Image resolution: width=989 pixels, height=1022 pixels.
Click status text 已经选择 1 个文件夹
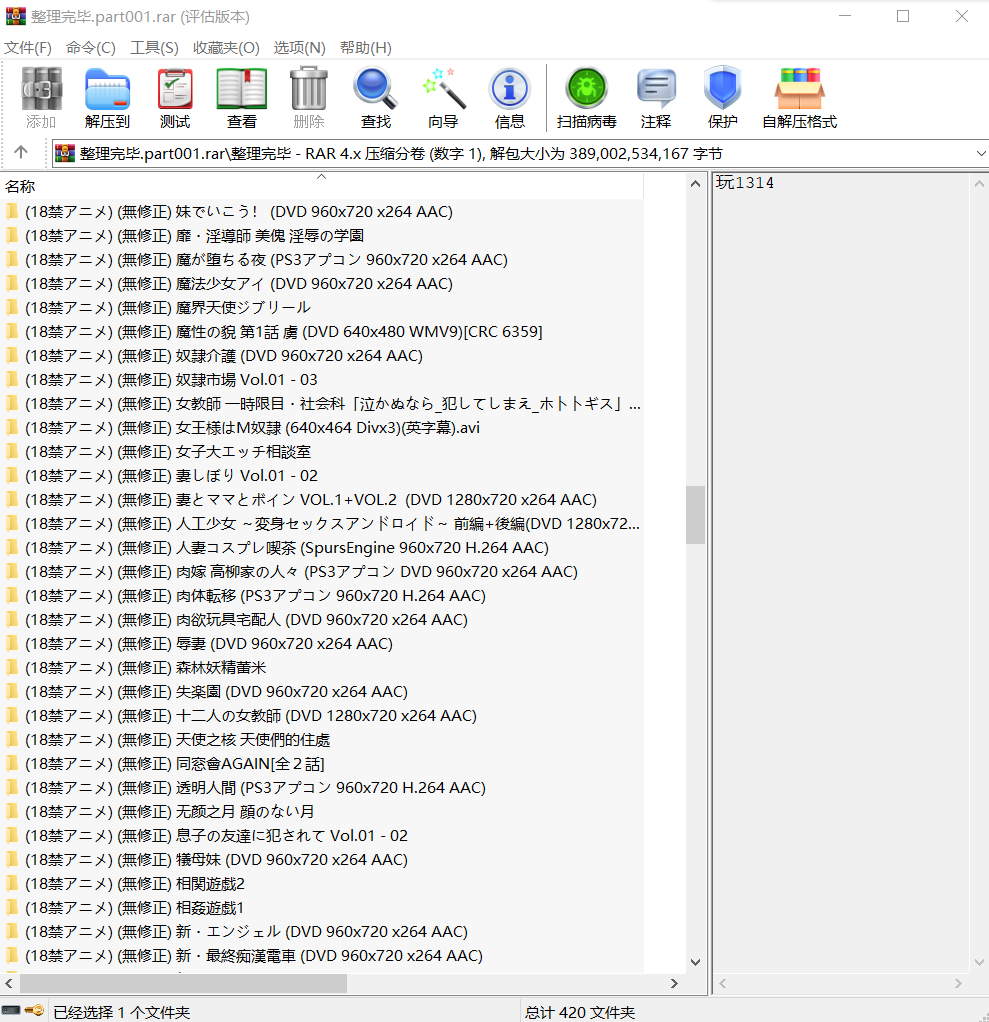[121, 1012]
